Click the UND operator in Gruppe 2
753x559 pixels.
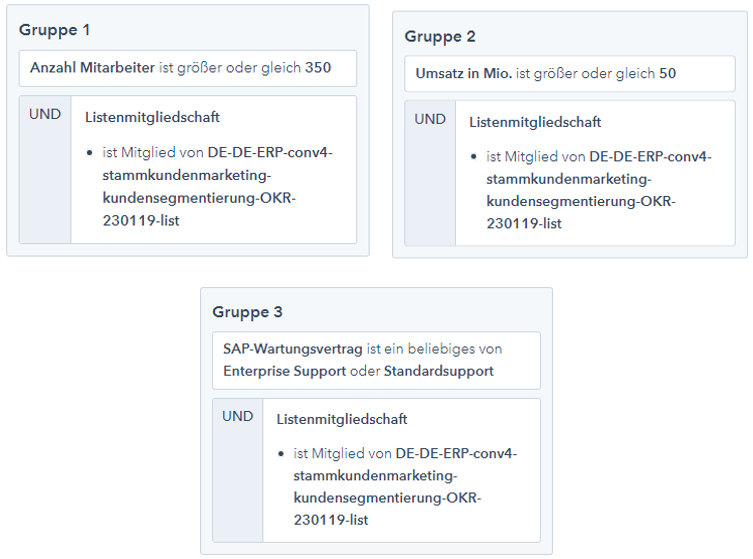point(430,119)
